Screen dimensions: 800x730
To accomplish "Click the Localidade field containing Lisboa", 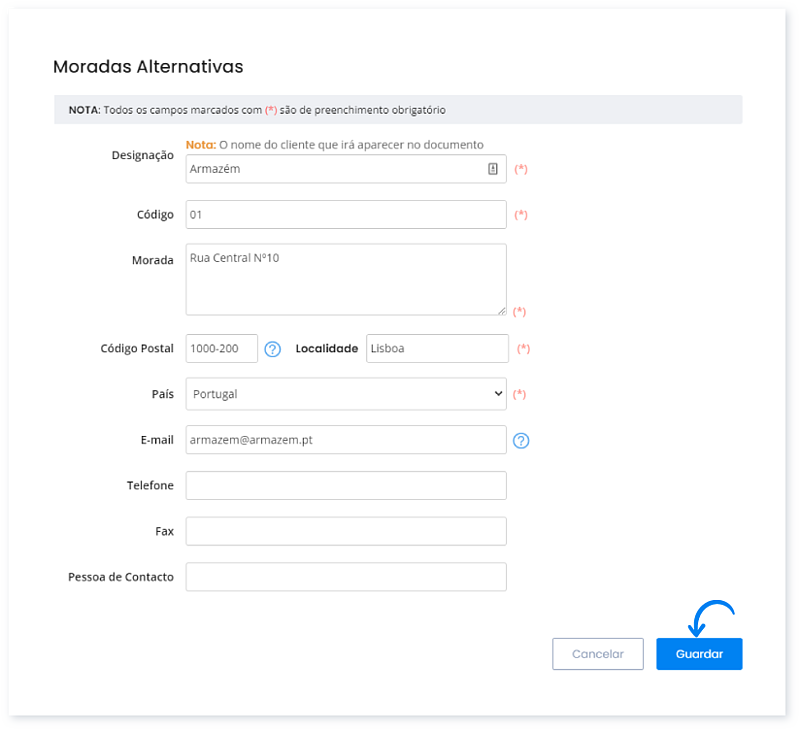I will [438, 349].
